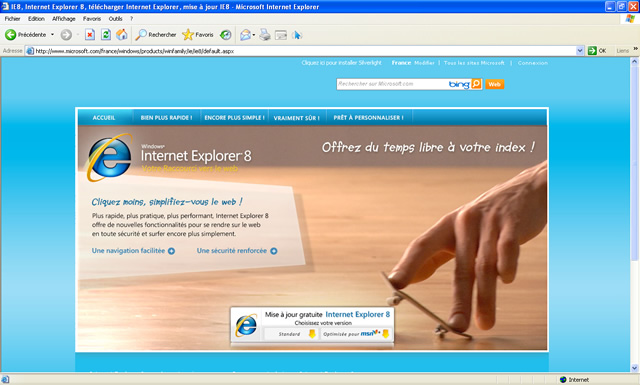
Task: Click the IE icon in title bar
Action: (5, 7)
